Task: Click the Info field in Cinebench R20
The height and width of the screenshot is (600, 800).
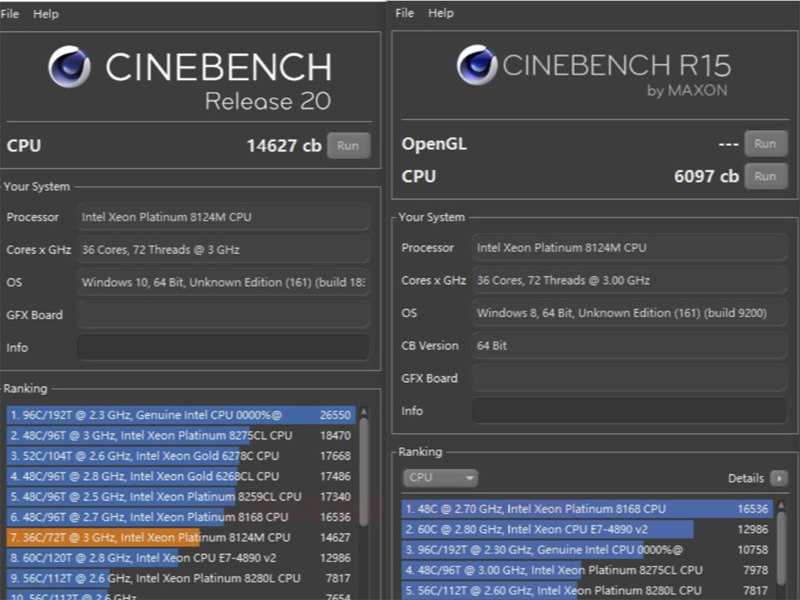Action: 223,347
